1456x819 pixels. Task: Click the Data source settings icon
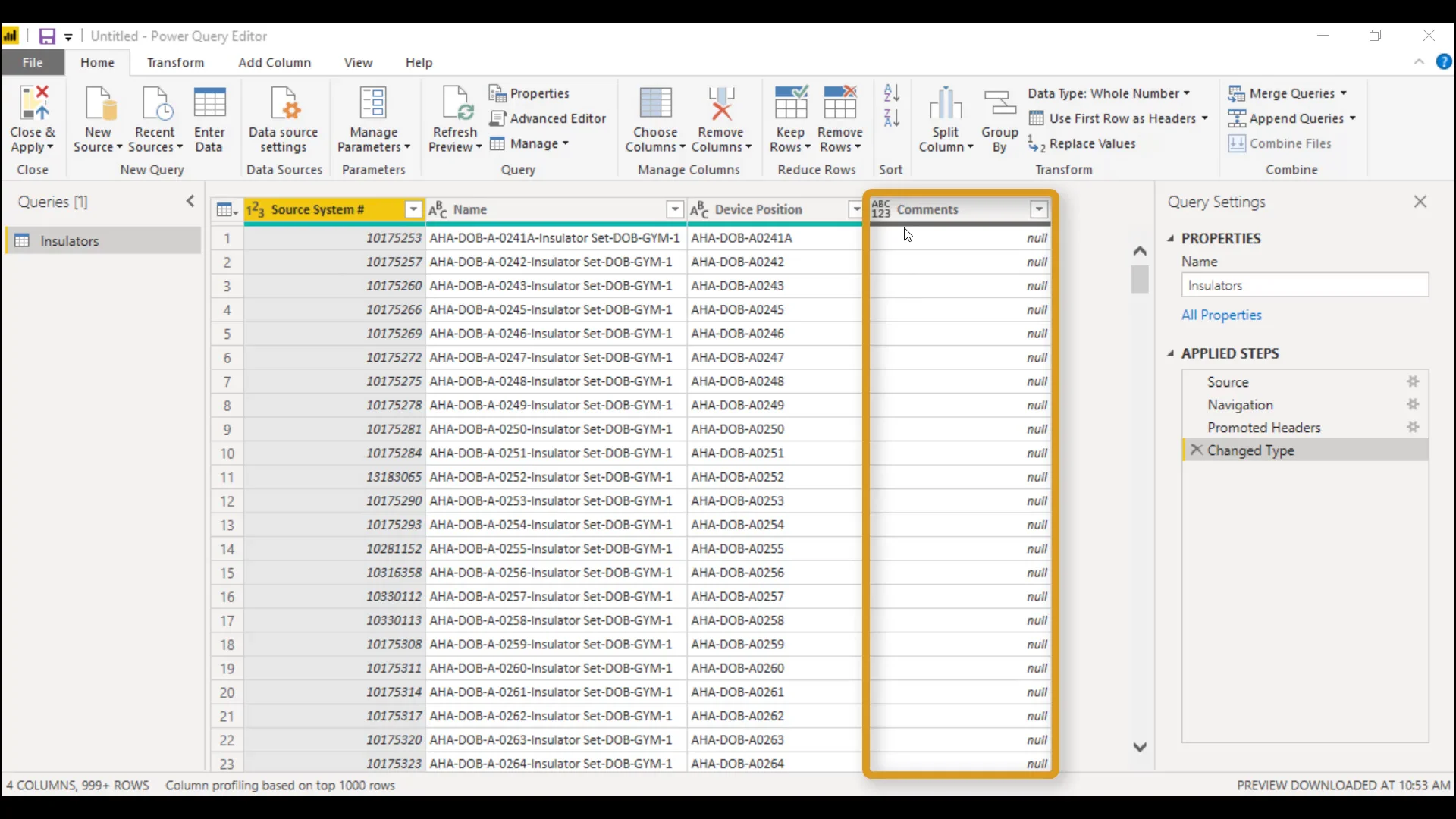coord(284,105)
